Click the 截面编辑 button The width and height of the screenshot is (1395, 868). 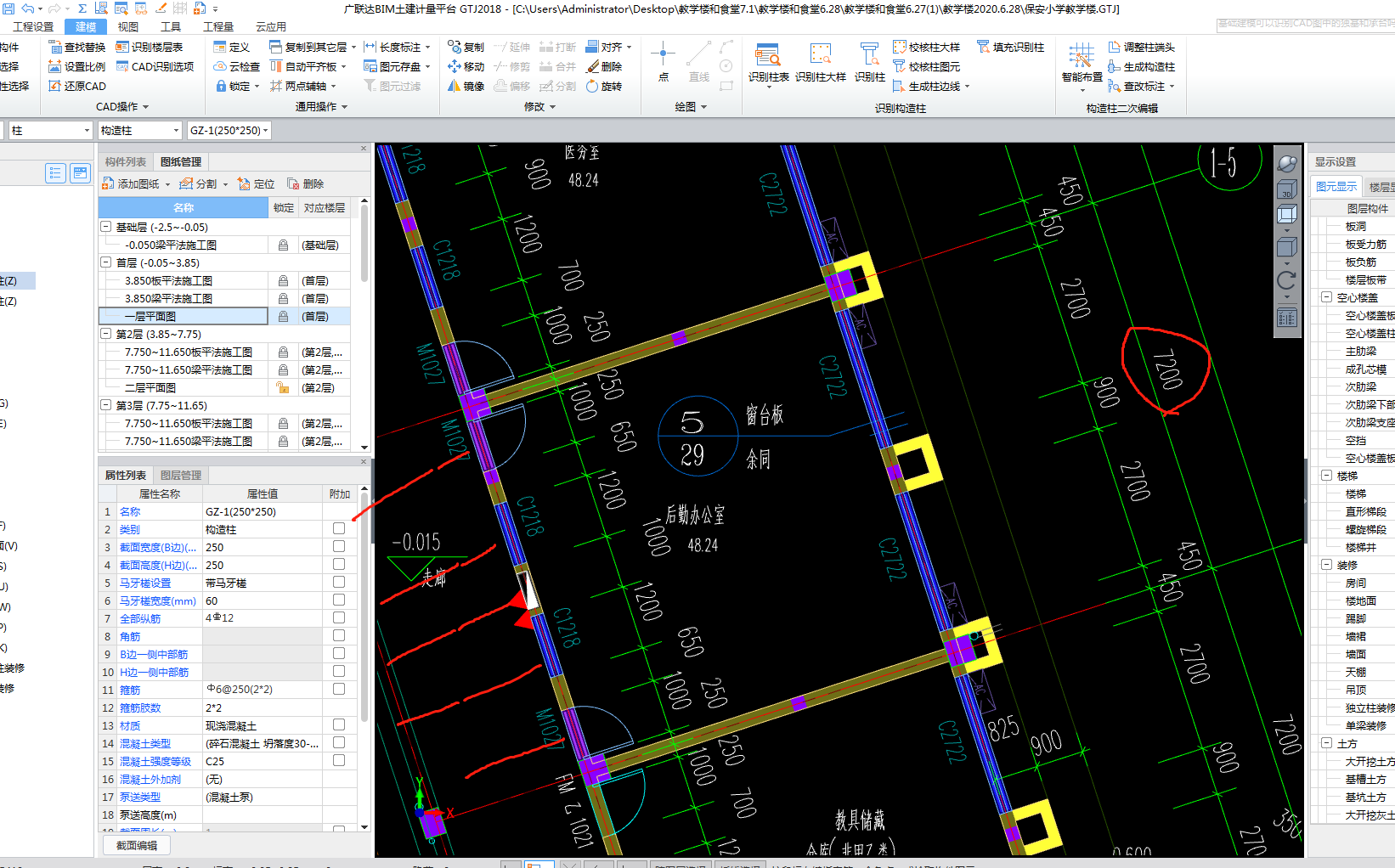137,845
